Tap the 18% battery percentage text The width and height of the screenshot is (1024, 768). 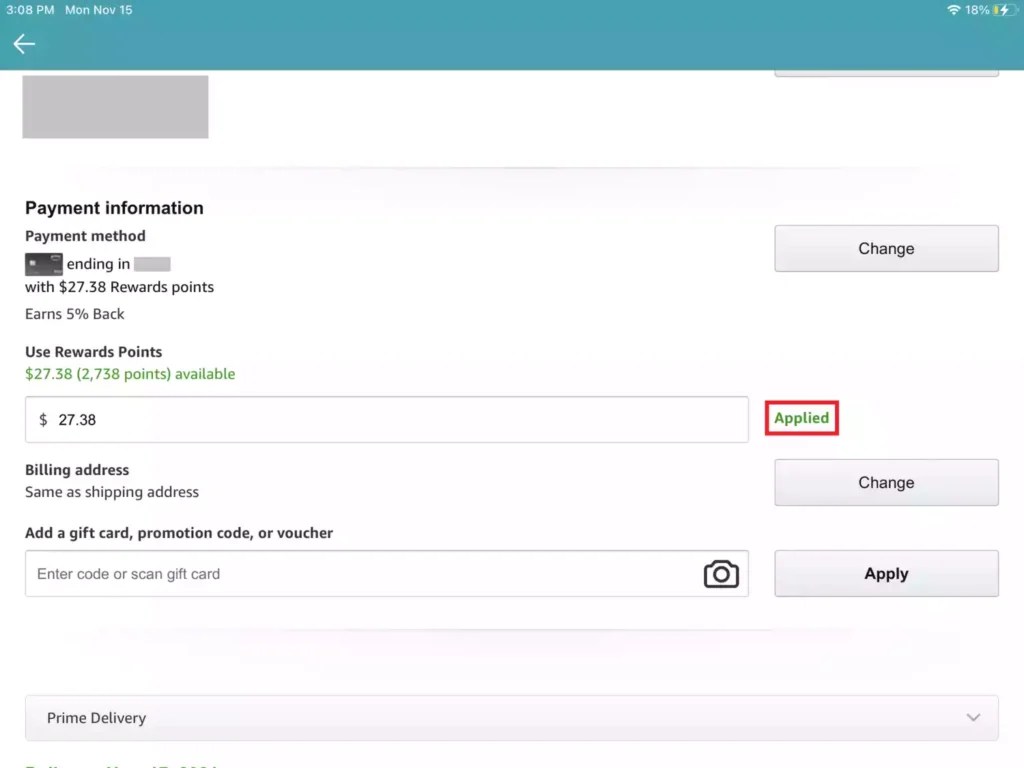coord(977,10)
